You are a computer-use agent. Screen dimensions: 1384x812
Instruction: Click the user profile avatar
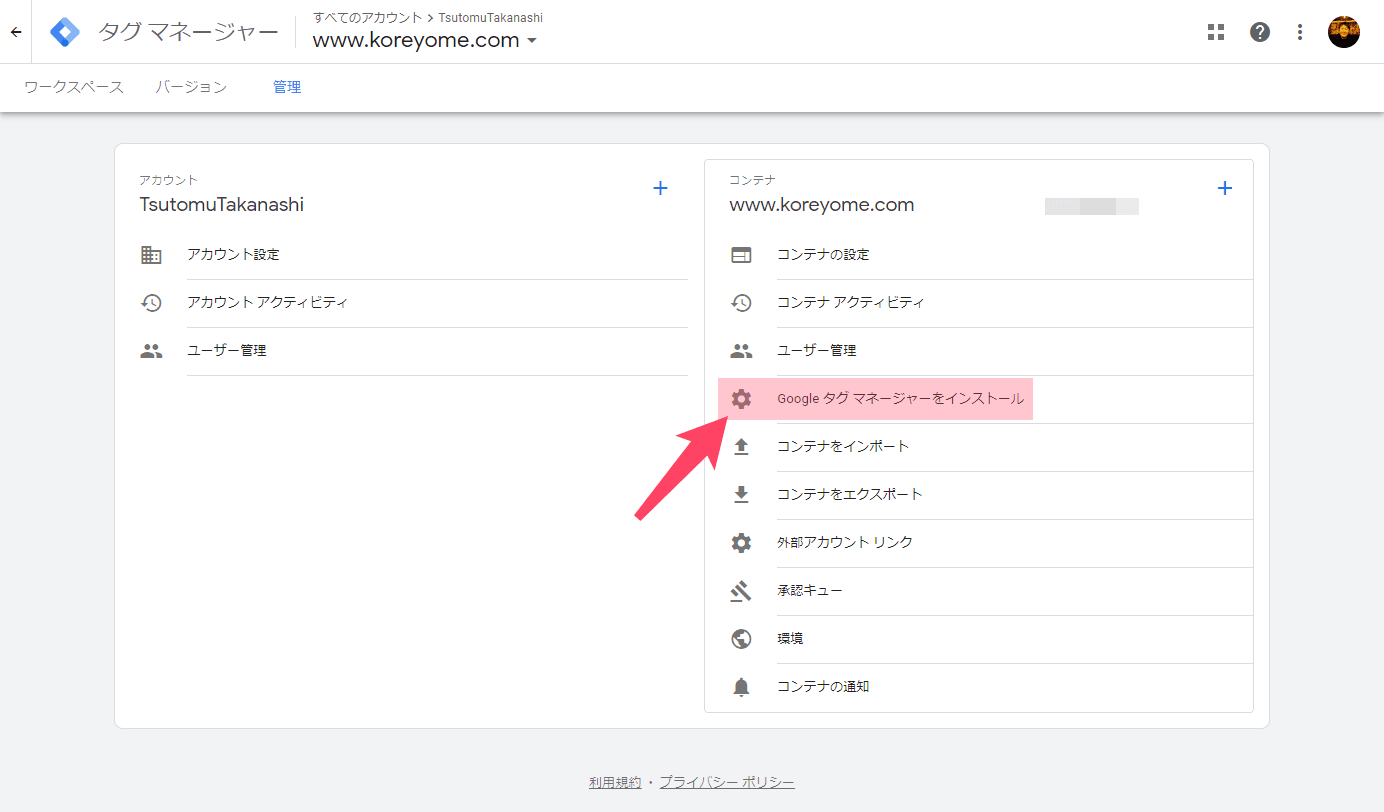(x=1344, y=32)
